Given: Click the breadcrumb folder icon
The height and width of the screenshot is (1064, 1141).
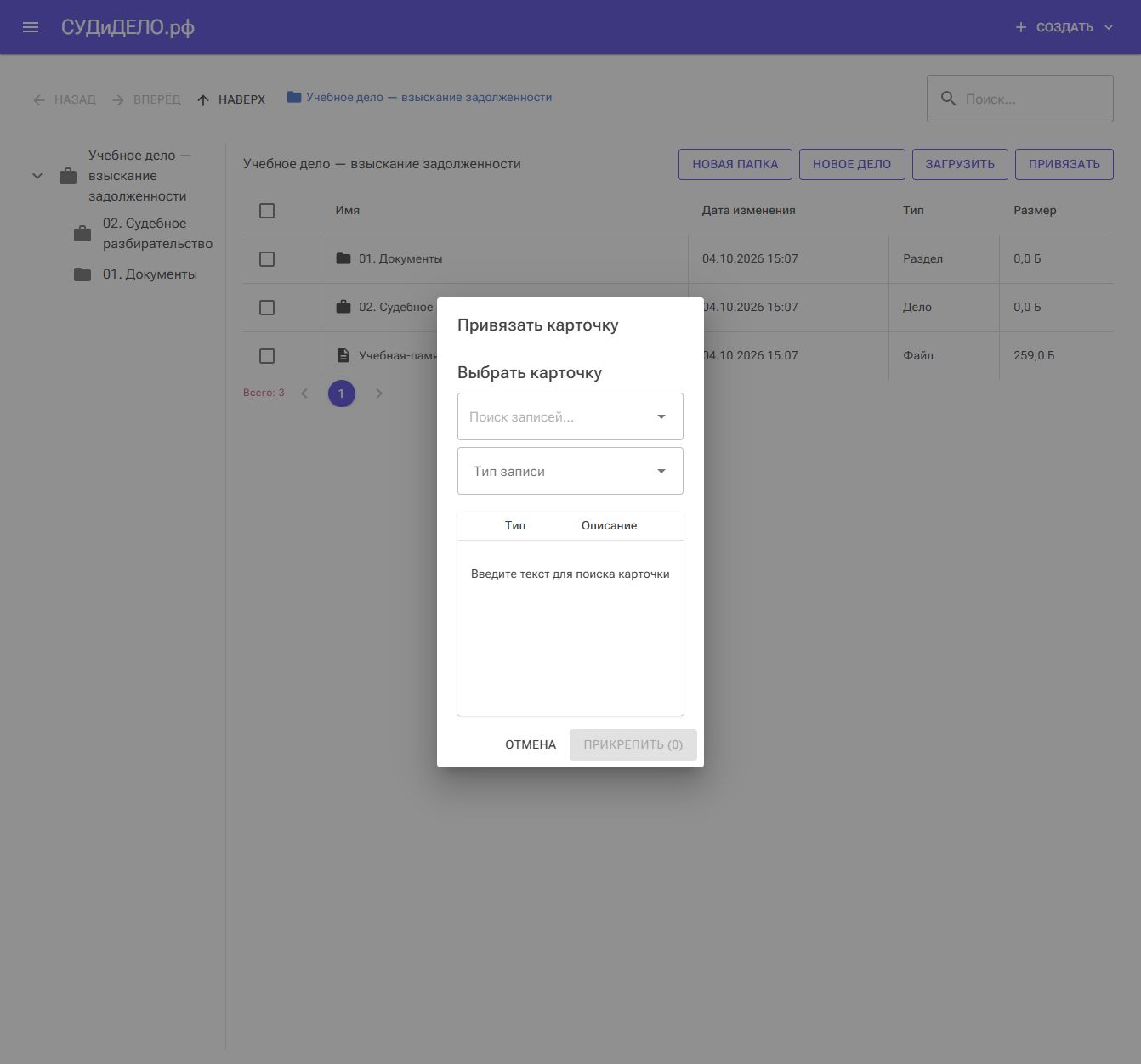Looking at the screenshot, I should pyautogui.click(x=294, y=97).
